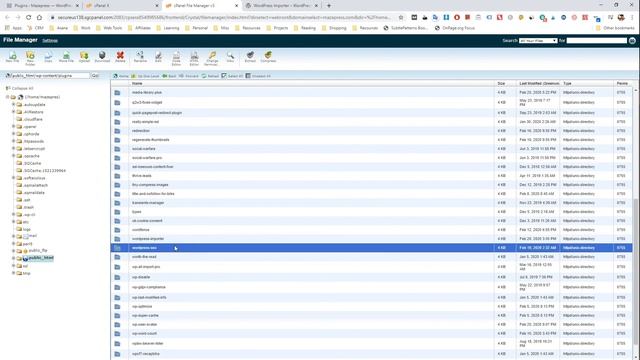640x360 pixels.
Task: Click the File Manager Reload button
Action: click(210, 76)
